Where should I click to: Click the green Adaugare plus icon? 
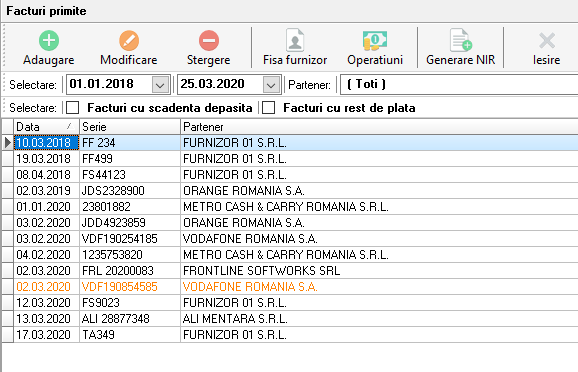click(49, 40)
